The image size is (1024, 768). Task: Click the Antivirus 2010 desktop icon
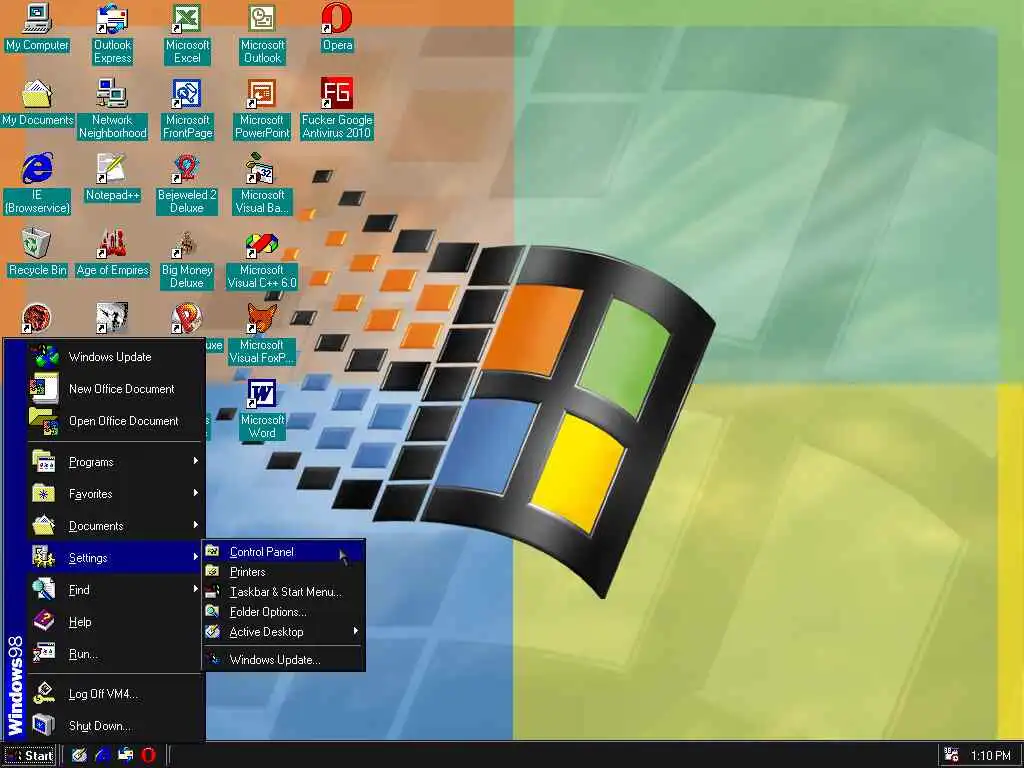337,109
